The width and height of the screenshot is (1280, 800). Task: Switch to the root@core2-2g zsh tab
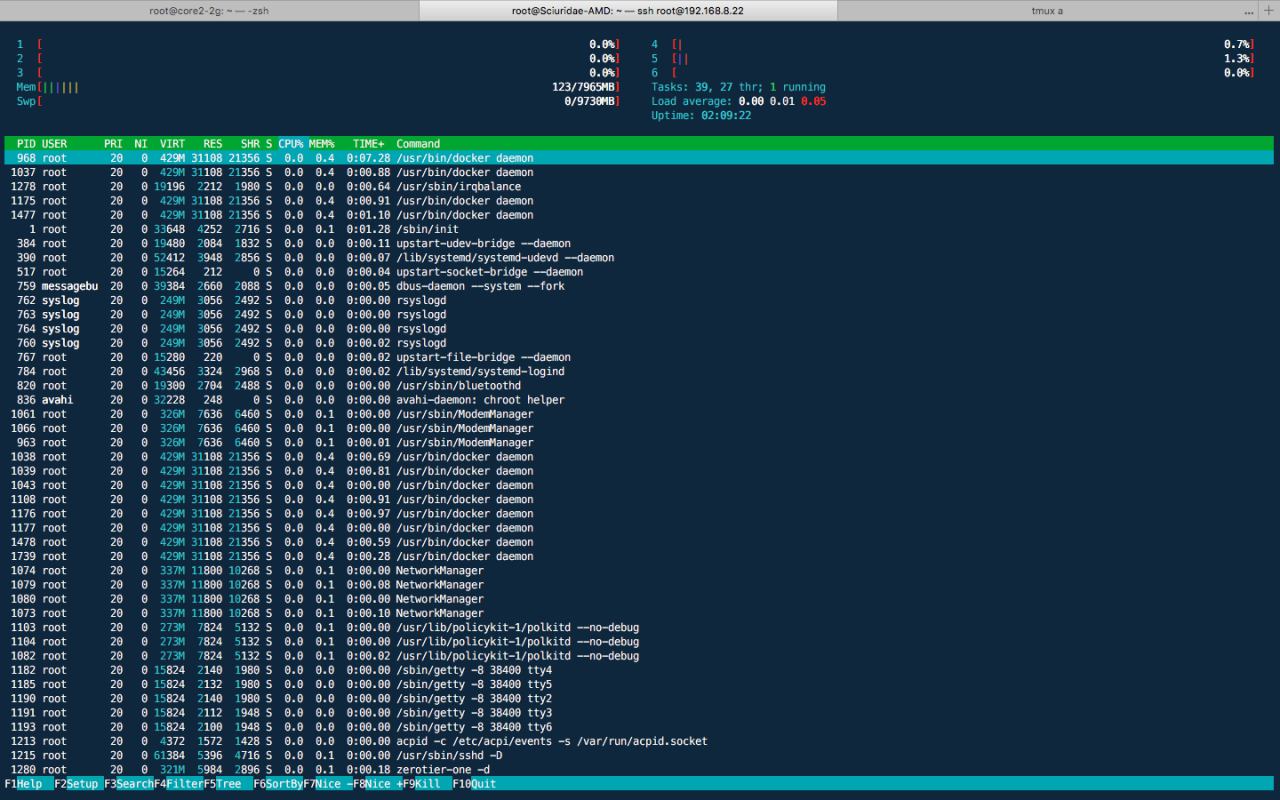tap(209, 10)
